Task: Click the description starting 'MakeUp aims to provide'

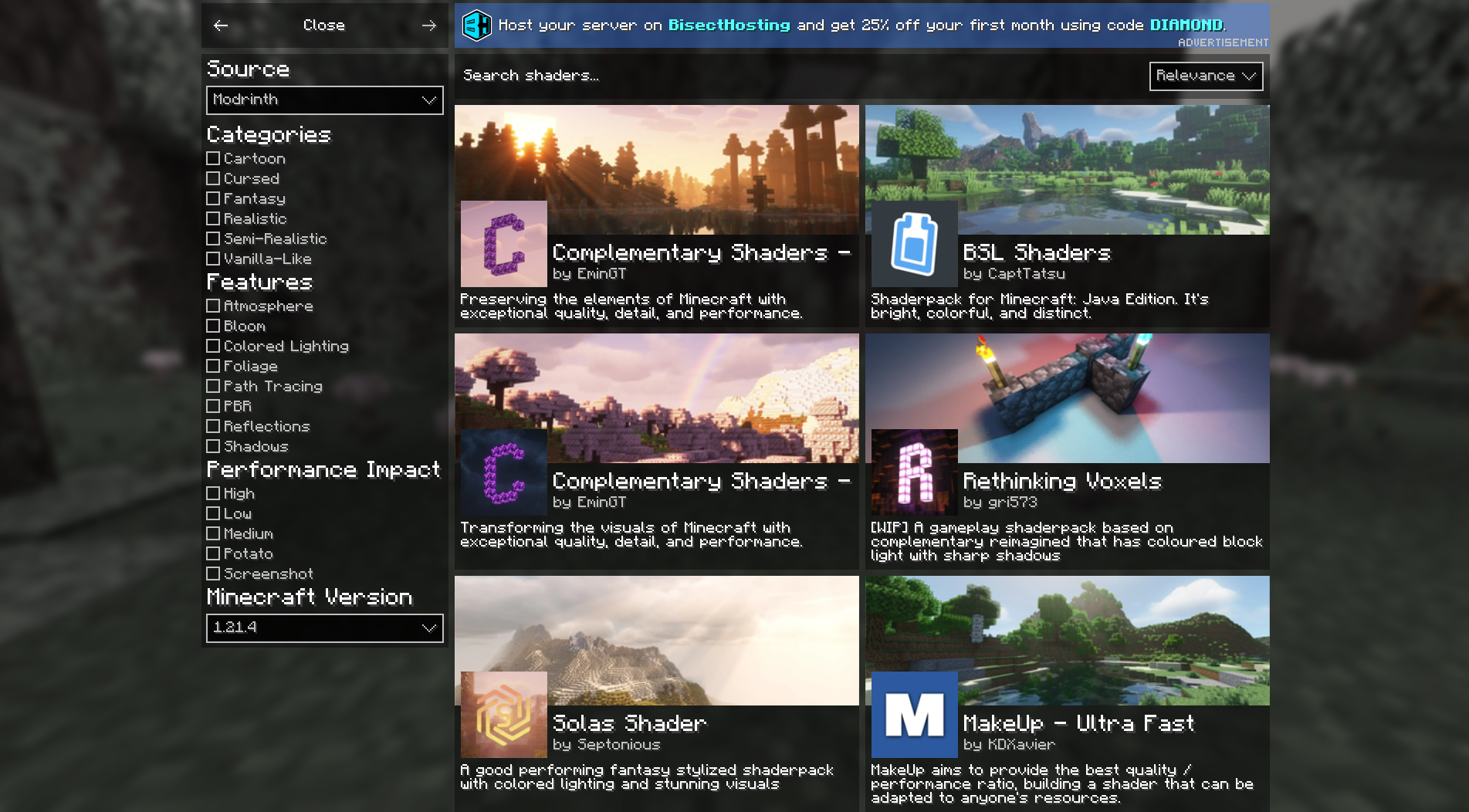Action: (1062, 784)
